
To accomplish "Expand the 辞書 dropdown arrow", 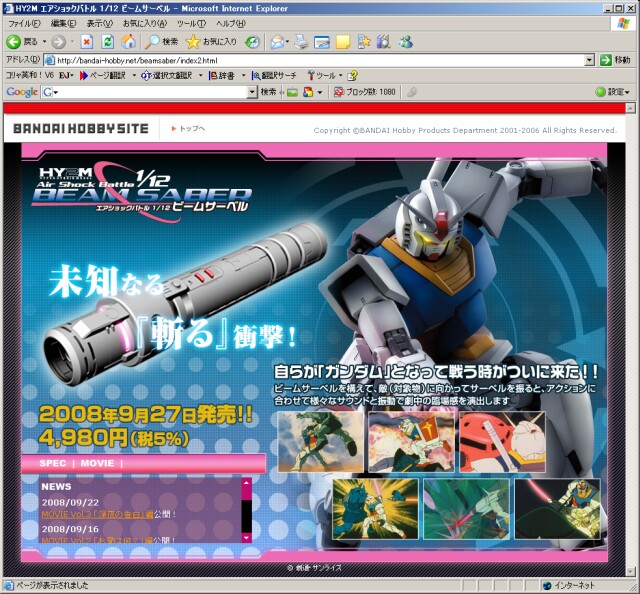I will pos(243,76).
